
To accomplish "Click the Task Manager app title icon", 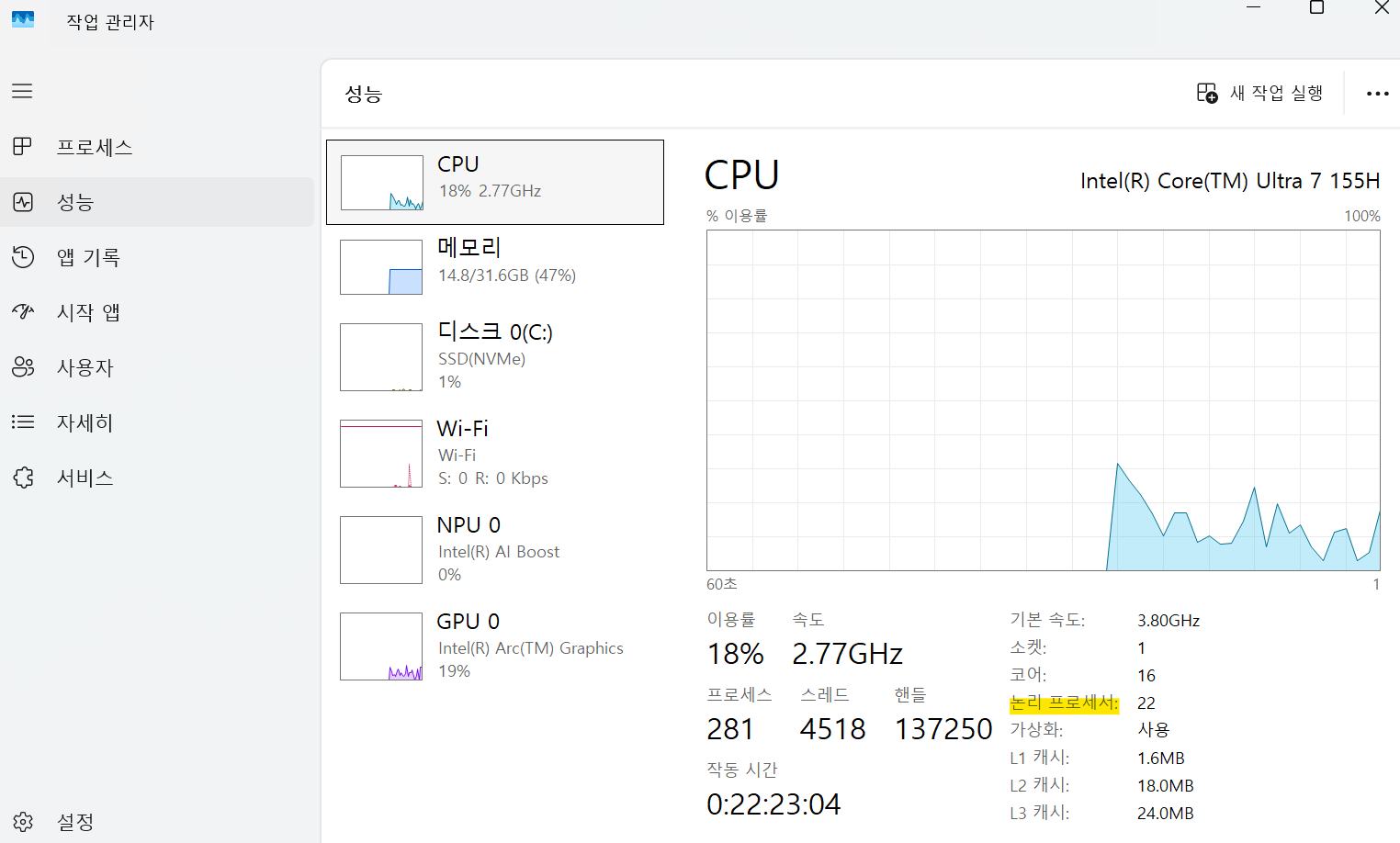I will tap(23, 19).
